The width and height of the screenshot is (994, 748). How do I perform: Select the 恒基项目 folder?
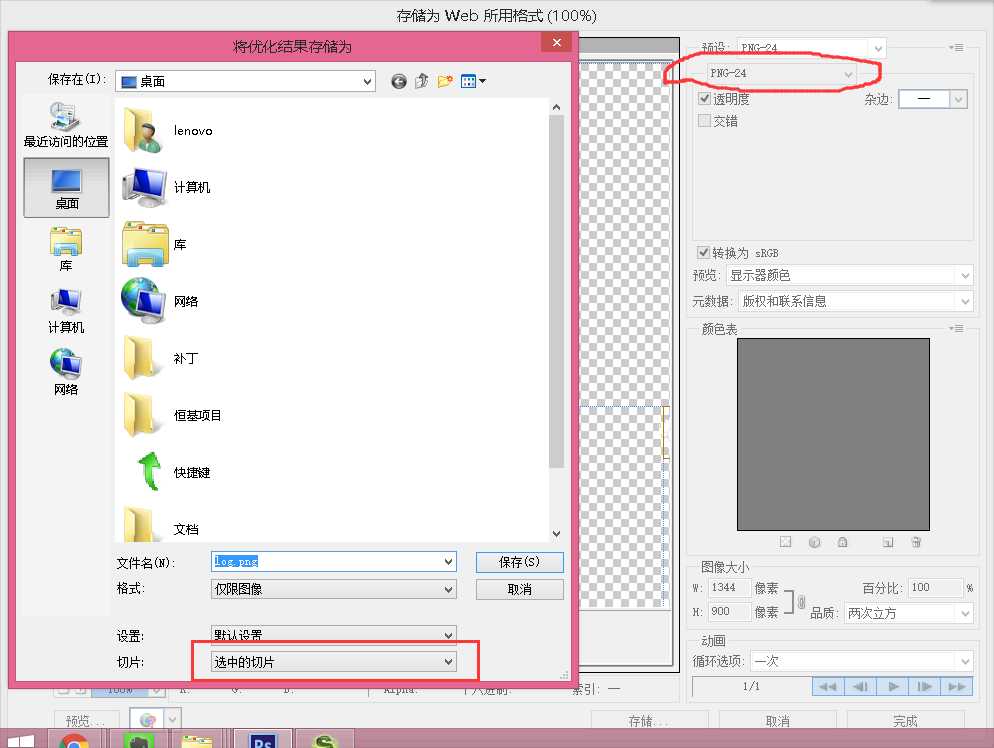point(172,415)
